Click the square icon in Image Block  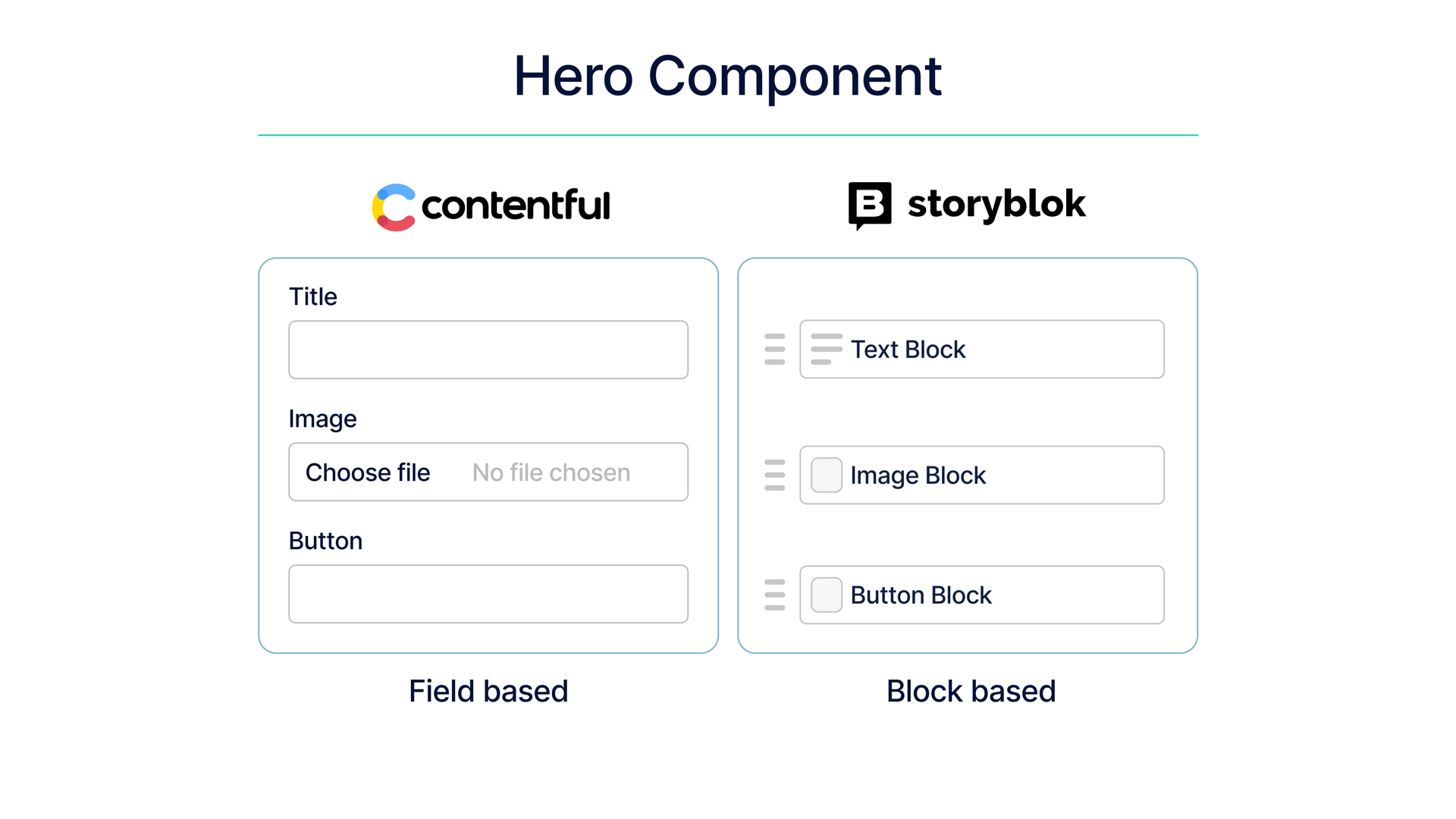pyautogui.click(x=826, y=475)
